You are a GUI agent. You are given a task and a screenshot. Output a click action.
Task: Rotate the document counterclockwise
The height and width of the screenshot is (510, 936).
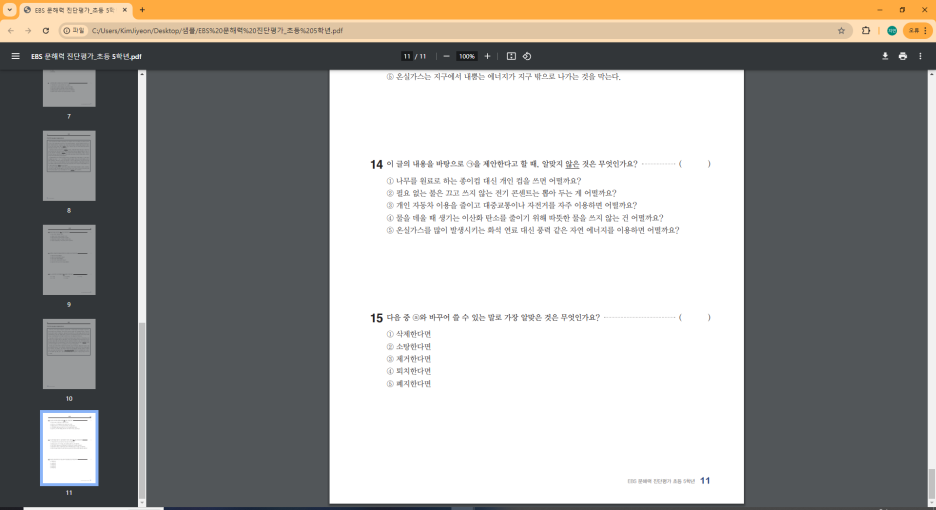[x=526, y=56]
